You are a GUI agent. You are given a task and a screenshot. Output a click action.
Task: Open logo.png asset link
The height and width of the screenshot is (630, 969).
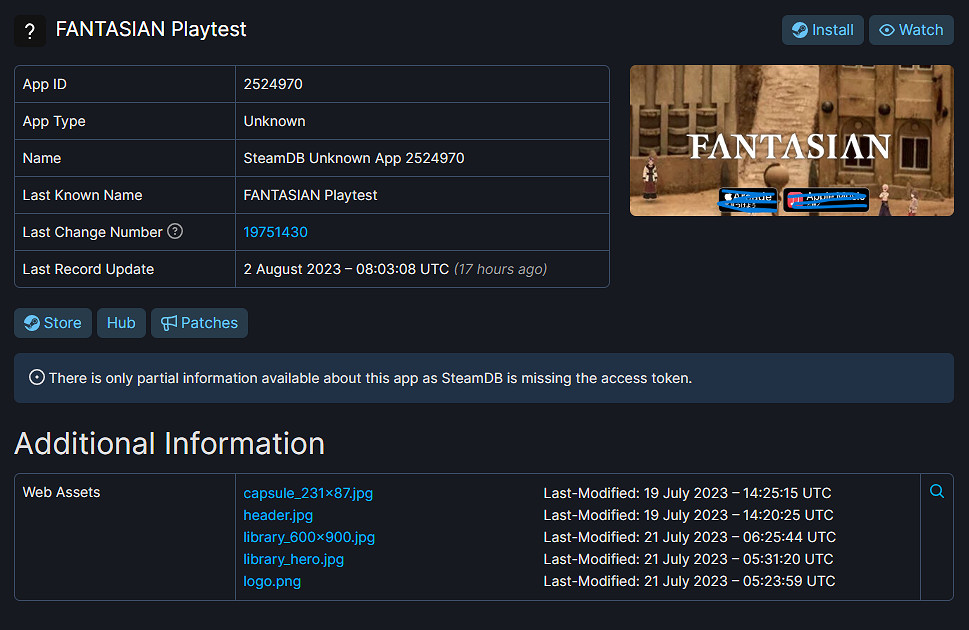(272, 581)
